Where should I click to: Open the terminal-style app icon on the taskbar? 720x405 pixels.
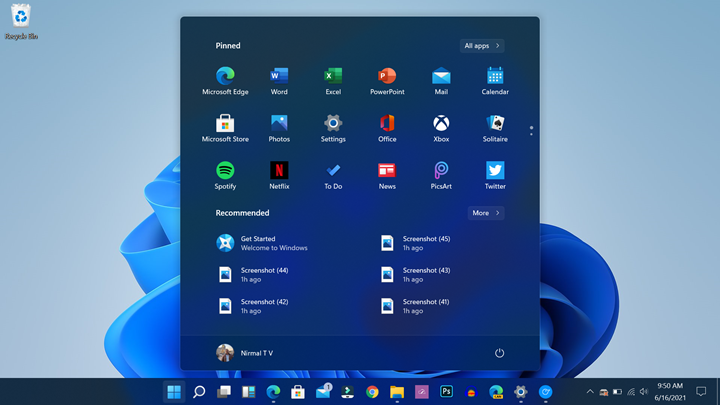(x=348, y=392)
